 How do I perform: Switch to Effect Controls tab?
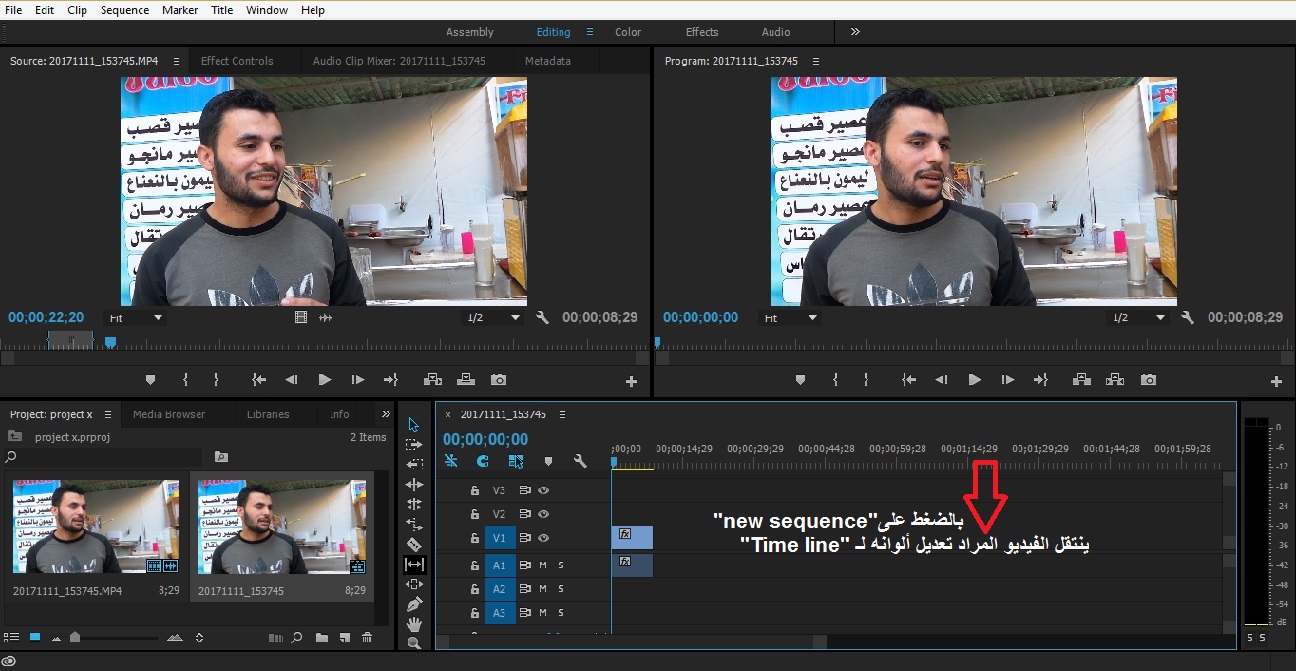237,61
